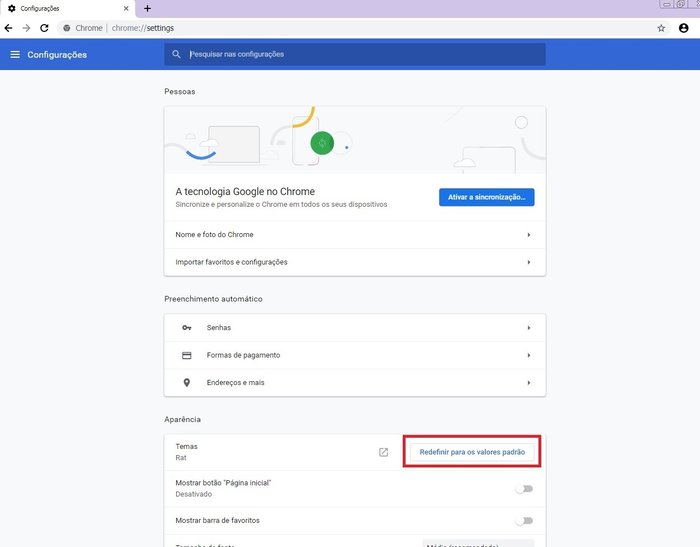Select the Configurações browser tab
700x547 pixels.
click(68, 8)
